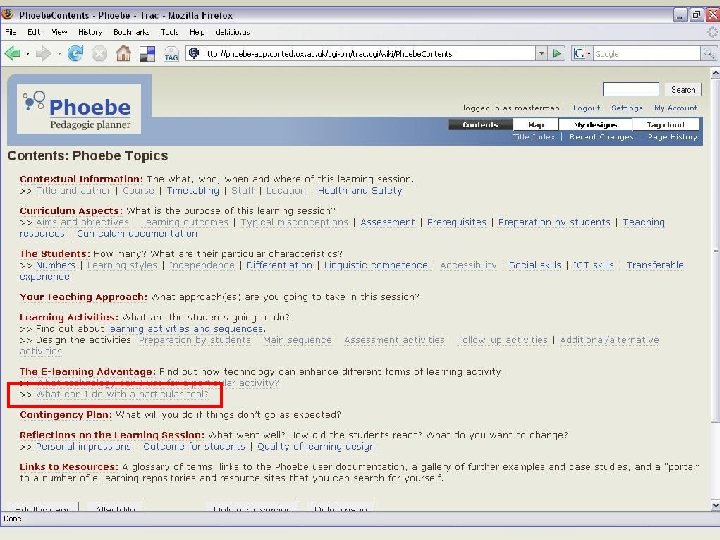The width and height of the screenshot is (720, 540).
Task: Open 'What can I do with a particular tool?'
Action: coord(122,394)
